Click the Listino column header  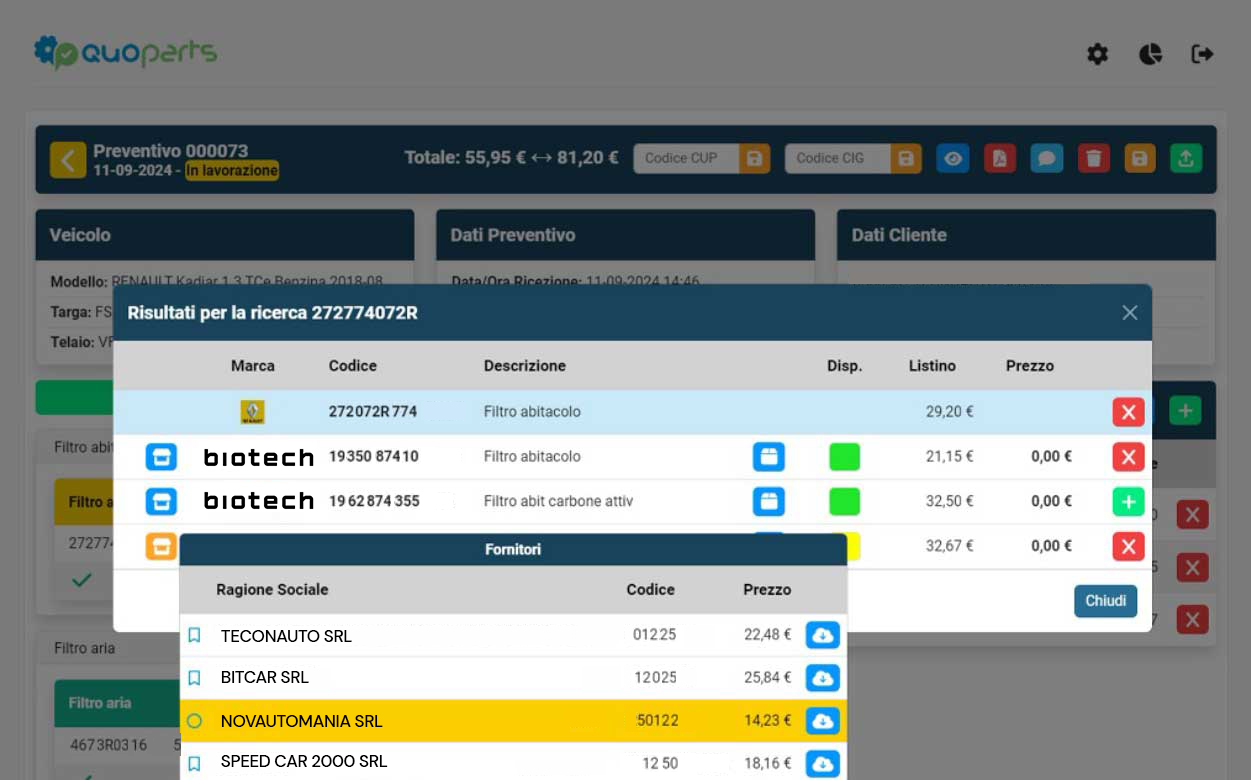pyautogui.click(x=932, y=366)
